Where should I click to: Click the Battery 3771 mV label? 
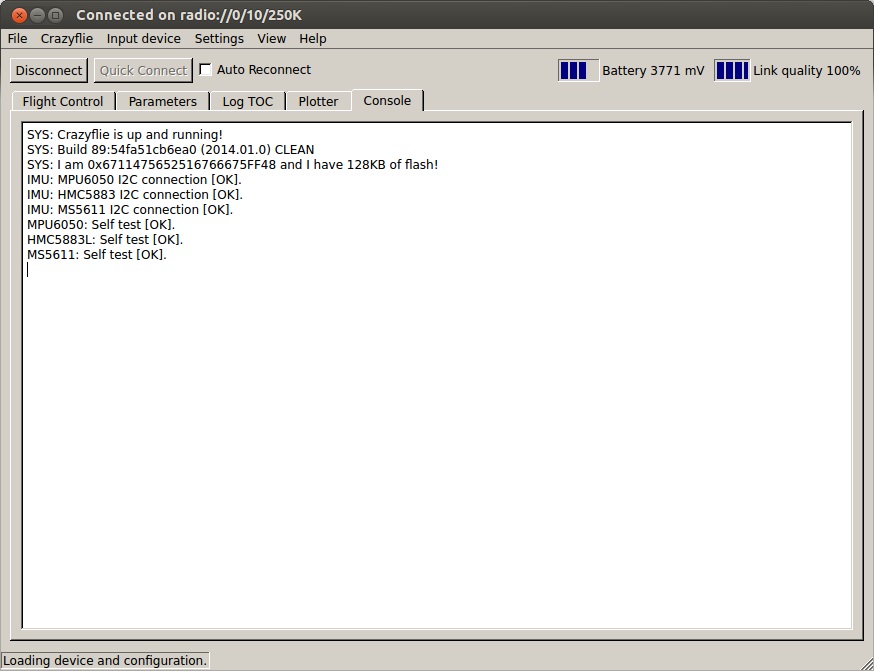coord(653,71)
